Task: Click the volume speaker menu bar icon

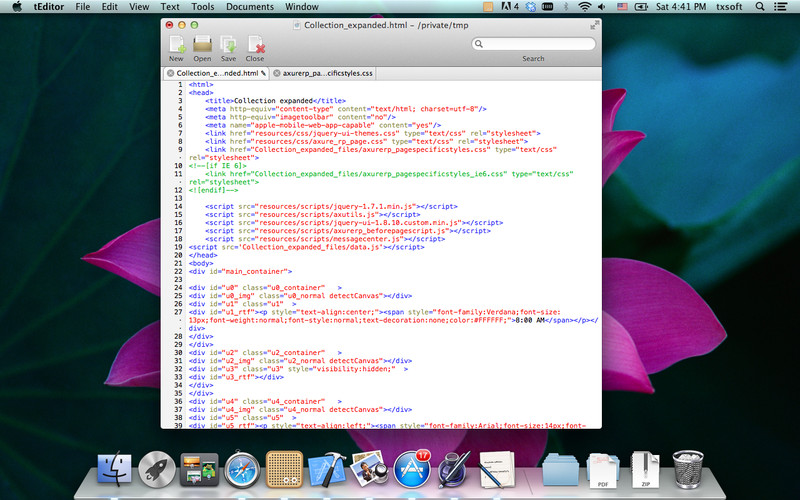Action: tap(602, 7)
